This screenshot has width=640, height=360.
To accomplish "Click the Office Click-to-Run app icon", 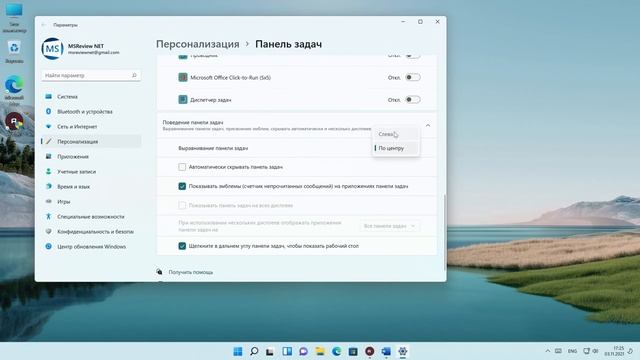I will tap(183, 77).
